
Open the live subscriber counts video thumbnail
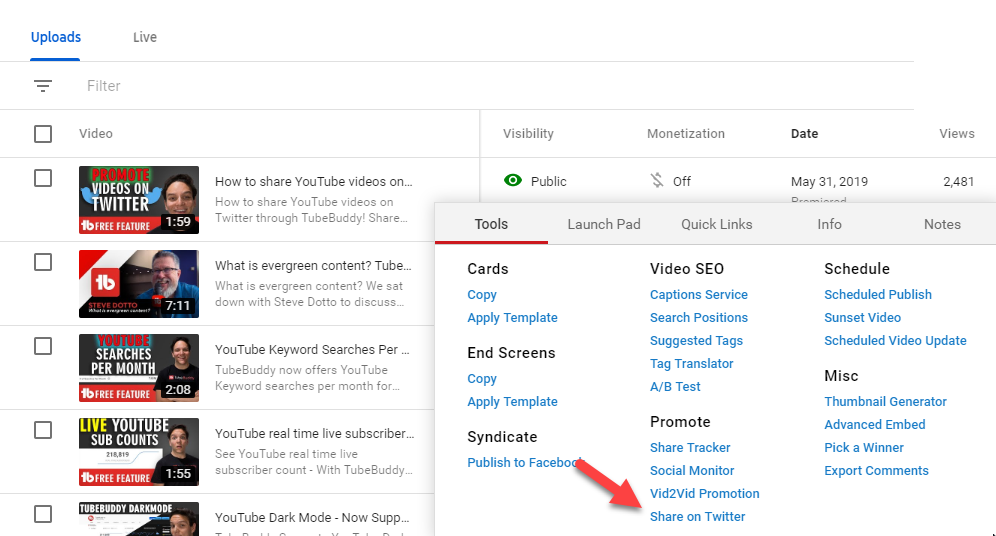coord(139,452)
